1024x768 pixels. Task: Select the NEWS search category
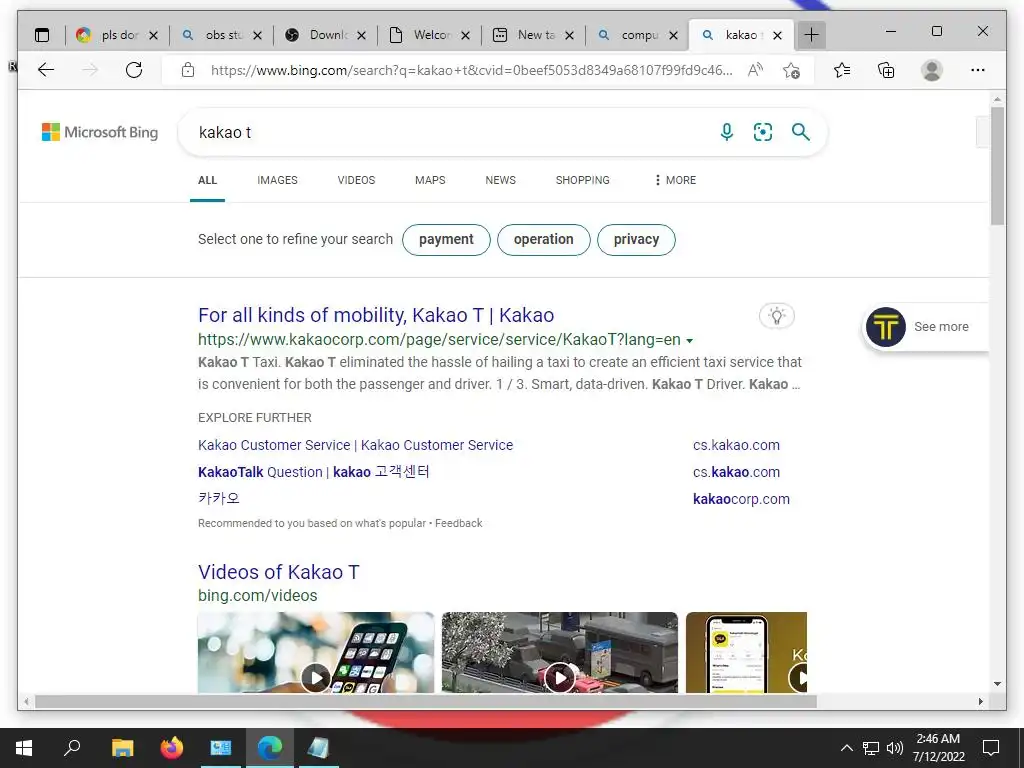500,180
